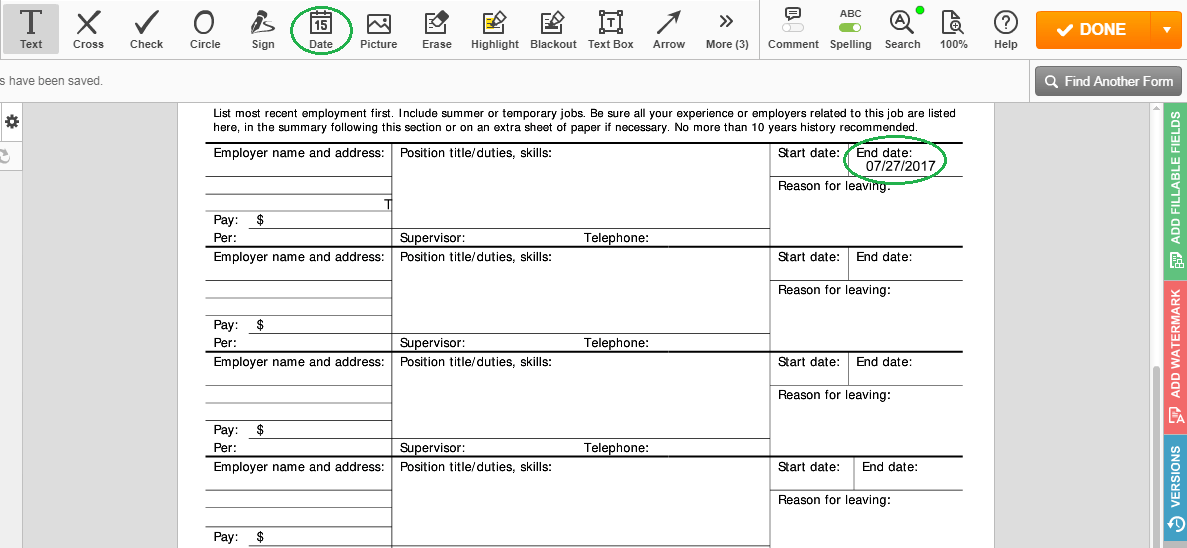This screenshot has height=548, width=1187.
Task: Activate the Highlight tool
Action: (x=495, y=29)
